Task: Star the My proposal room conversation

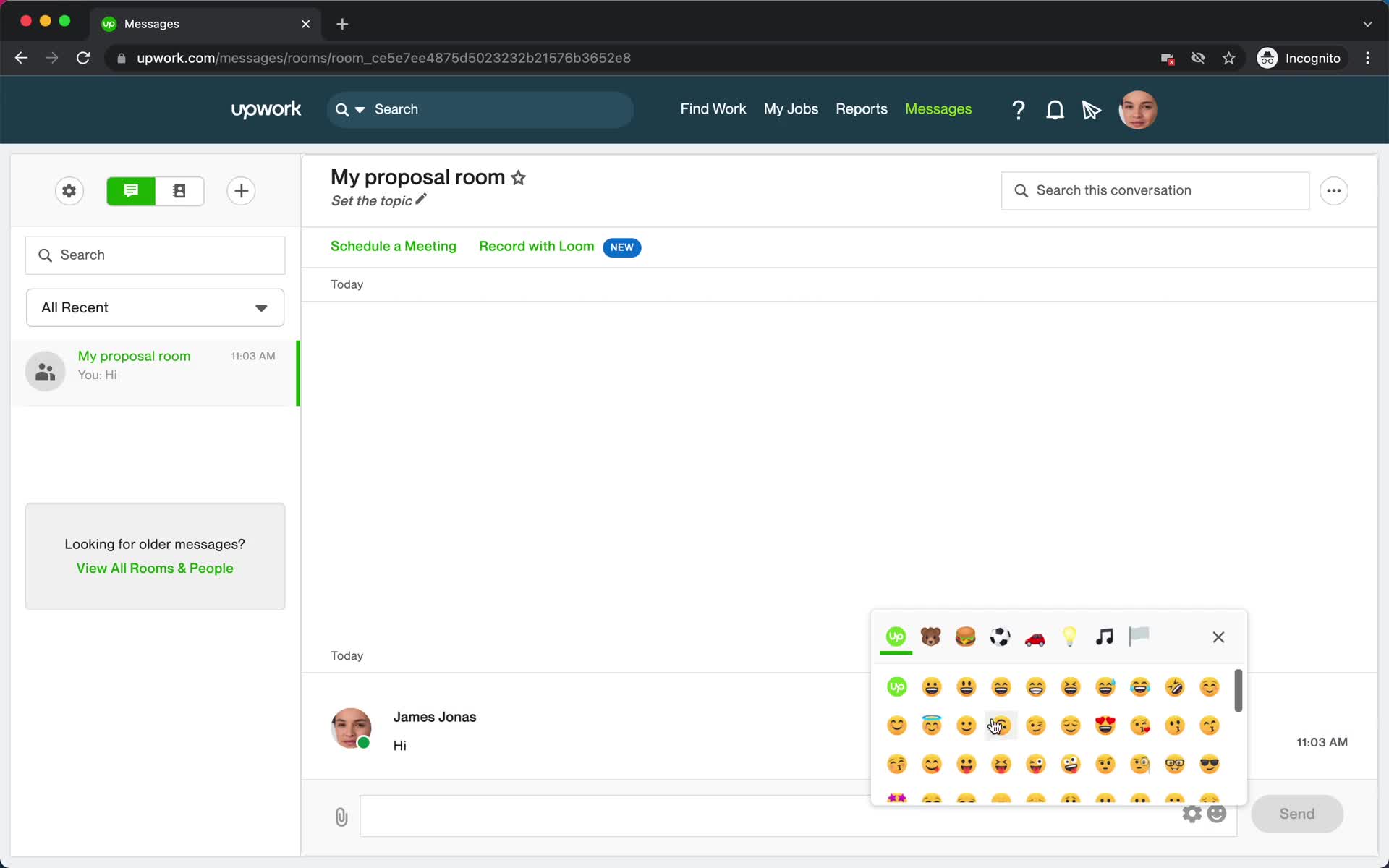Action: click(x=518, y=178)
